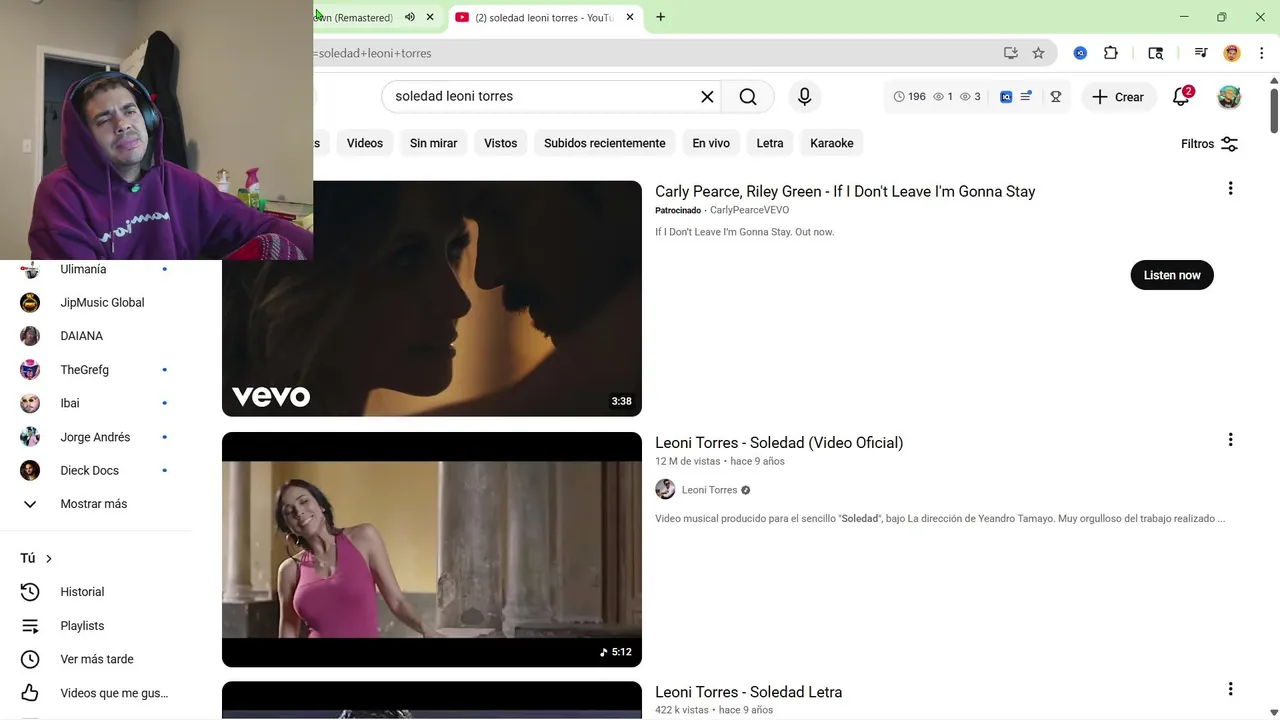Select the Videos filter chip
1280x720 pixels.
[365, 143]
